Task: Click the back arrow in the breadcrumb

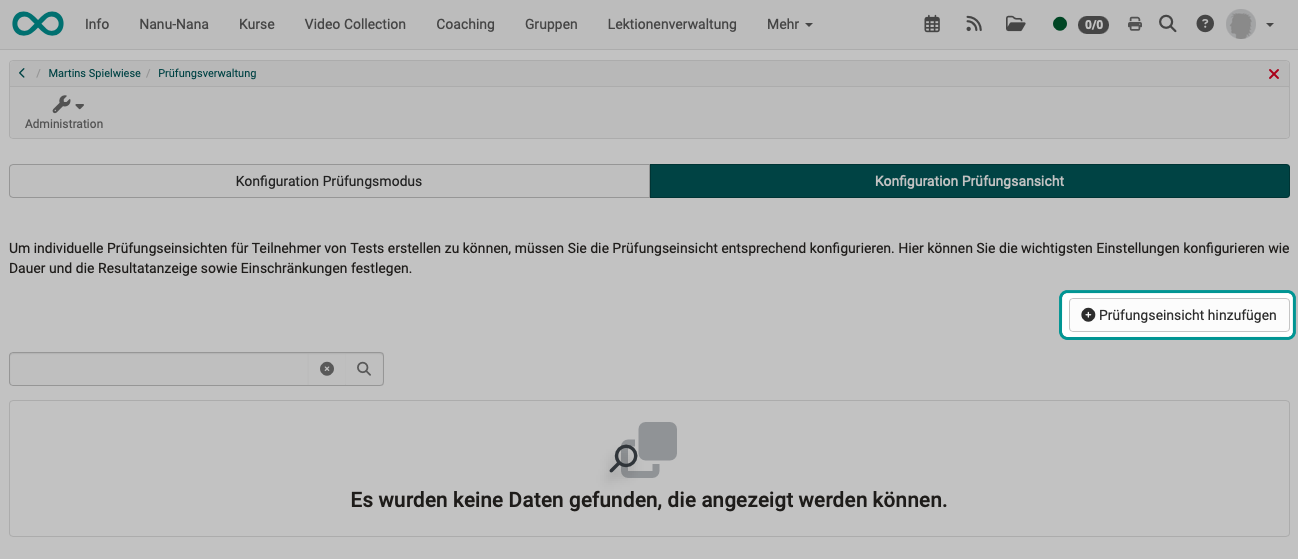Action: pos(22,73)
